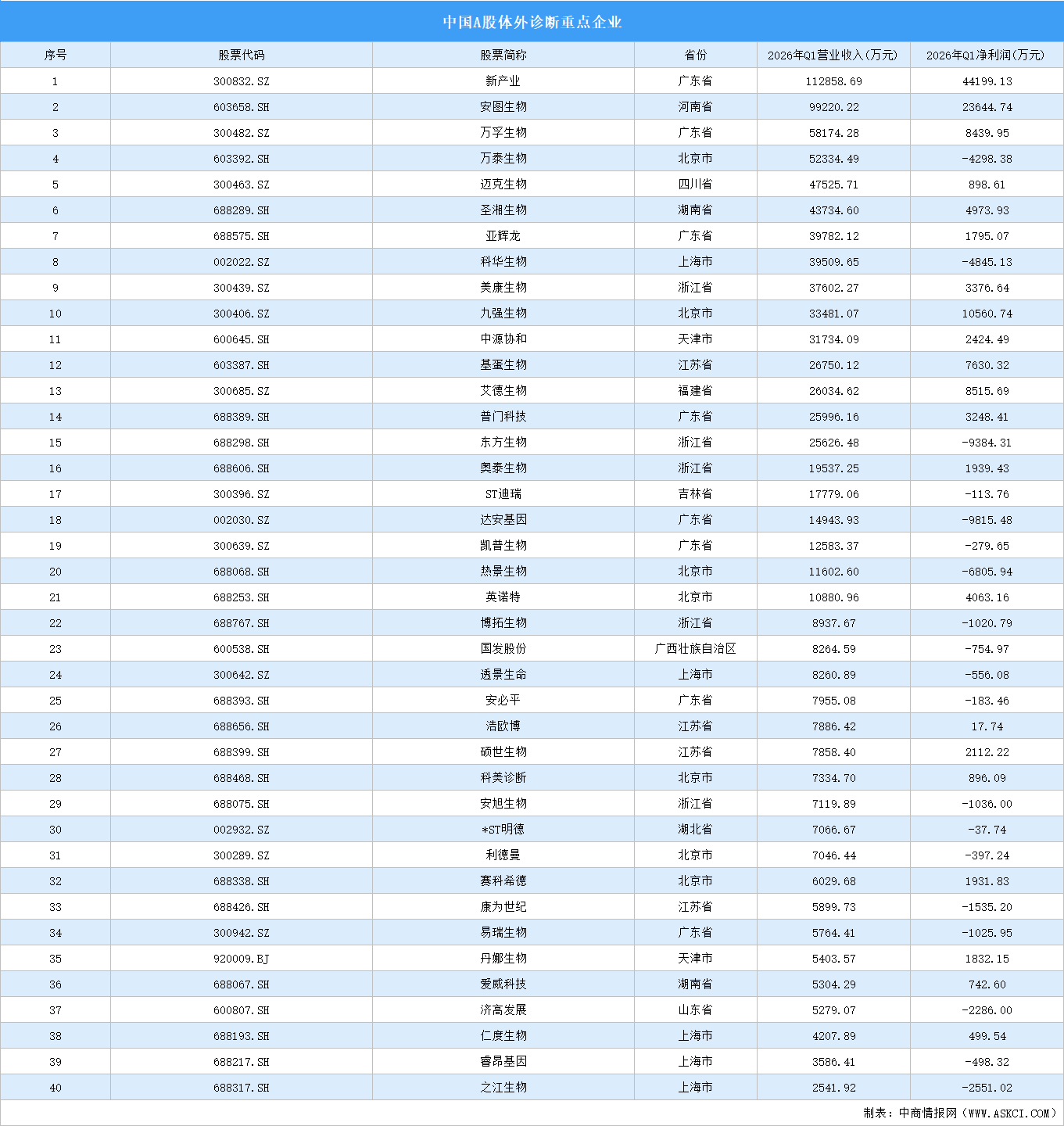Click company name "万孚生物"

click(x=503, y=133)
